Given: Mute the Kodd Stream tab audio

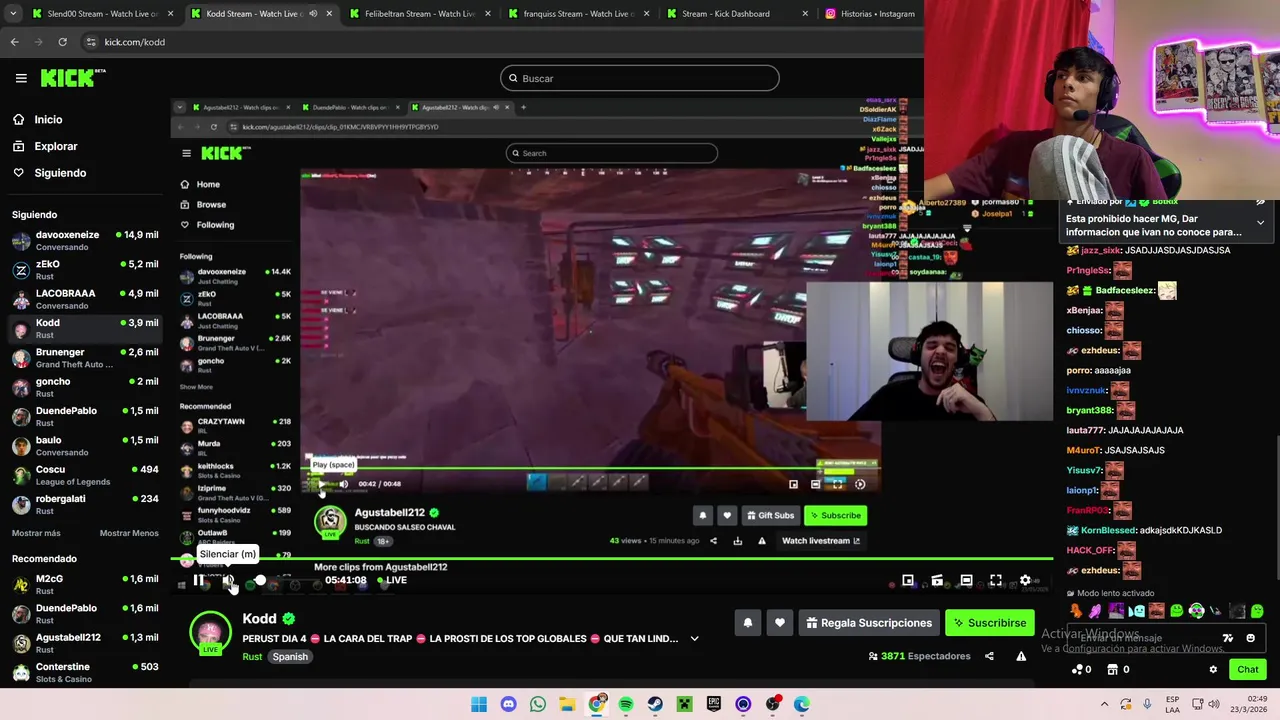Looking at the screenshot, I should pyautogui.click(x=313, y=14).
